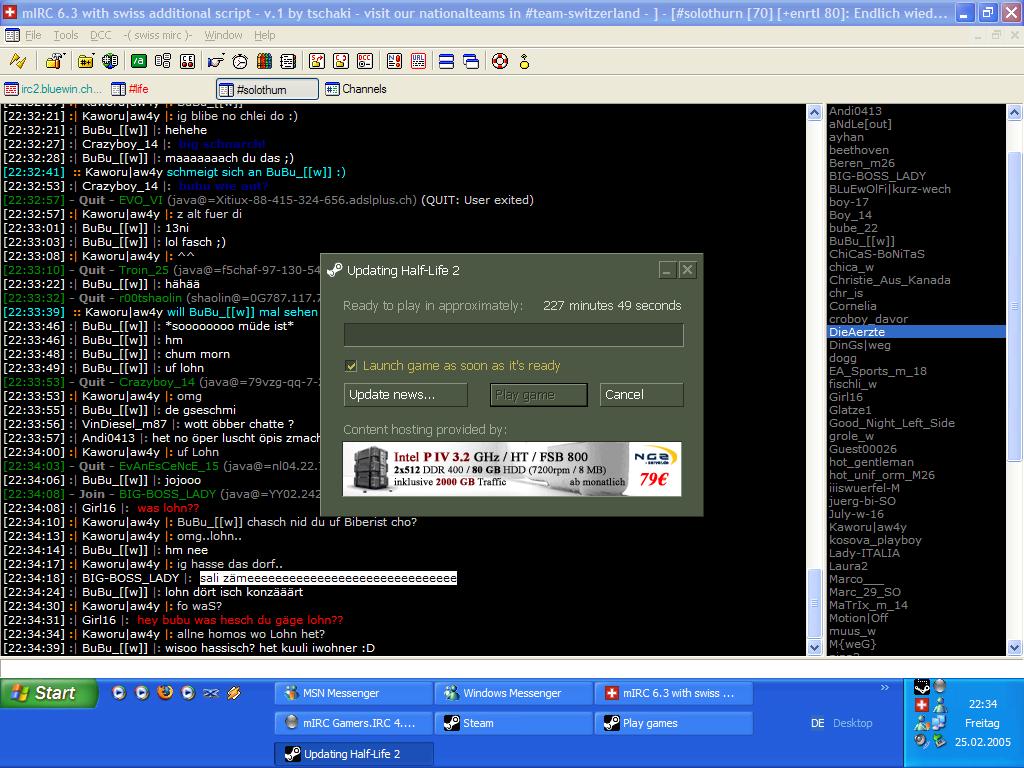
Task: Select the #solothurn channel tab
Action: point(267,89)
